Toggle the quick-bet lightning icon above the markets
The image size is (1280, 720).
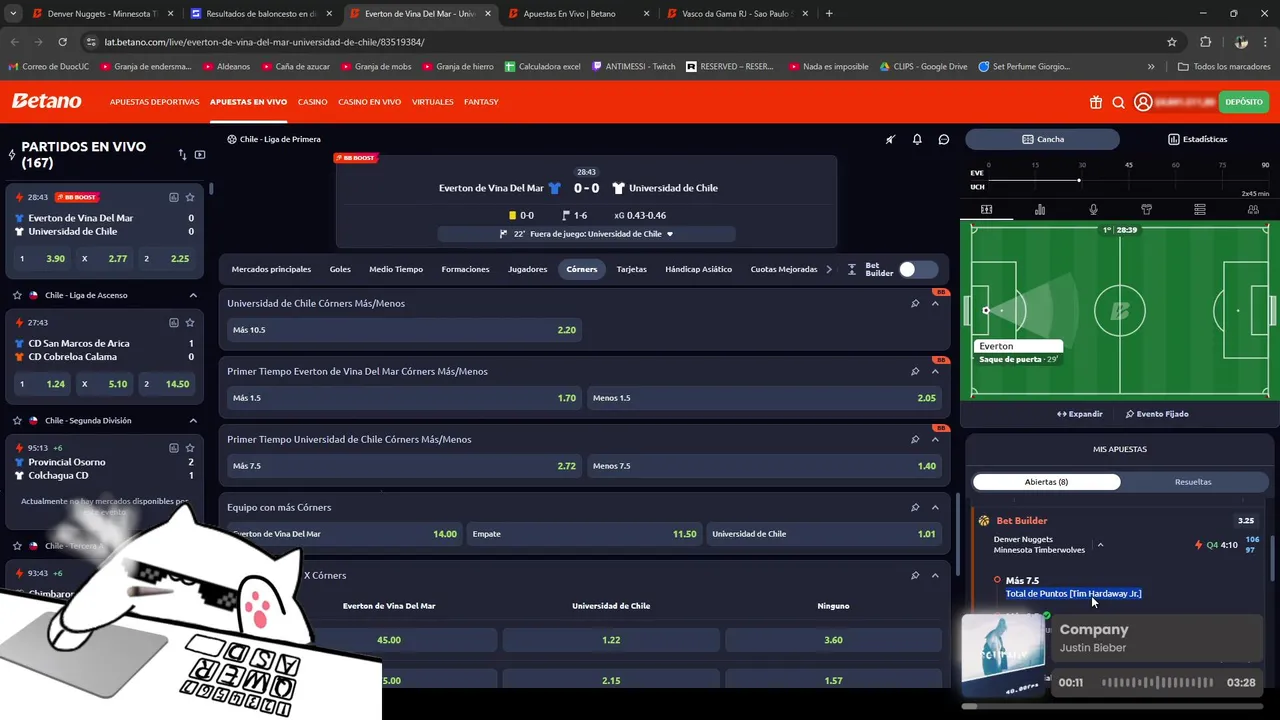[890, 139]
